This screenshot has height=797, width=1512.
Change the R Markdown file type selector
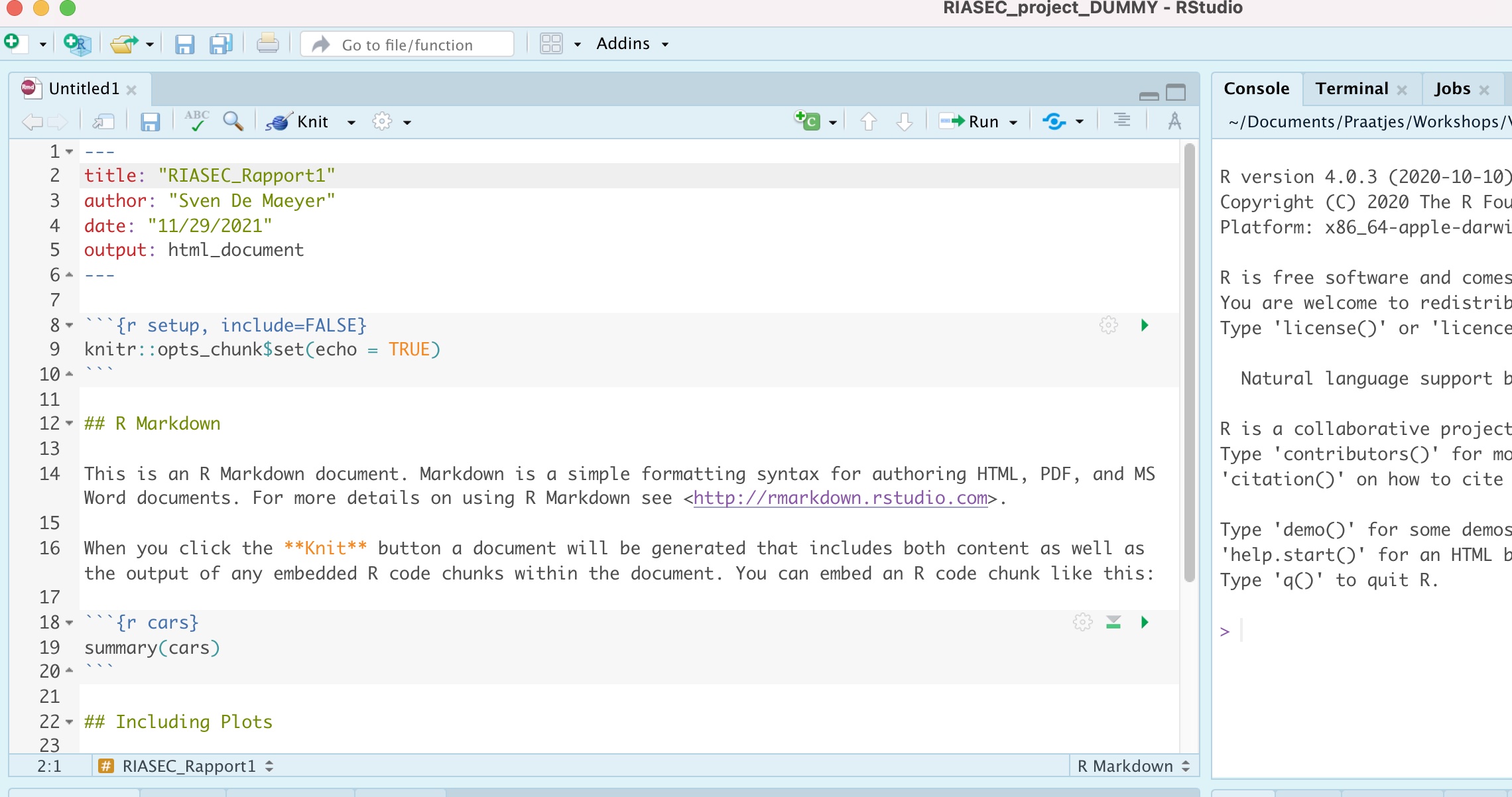coord(1133,766)
